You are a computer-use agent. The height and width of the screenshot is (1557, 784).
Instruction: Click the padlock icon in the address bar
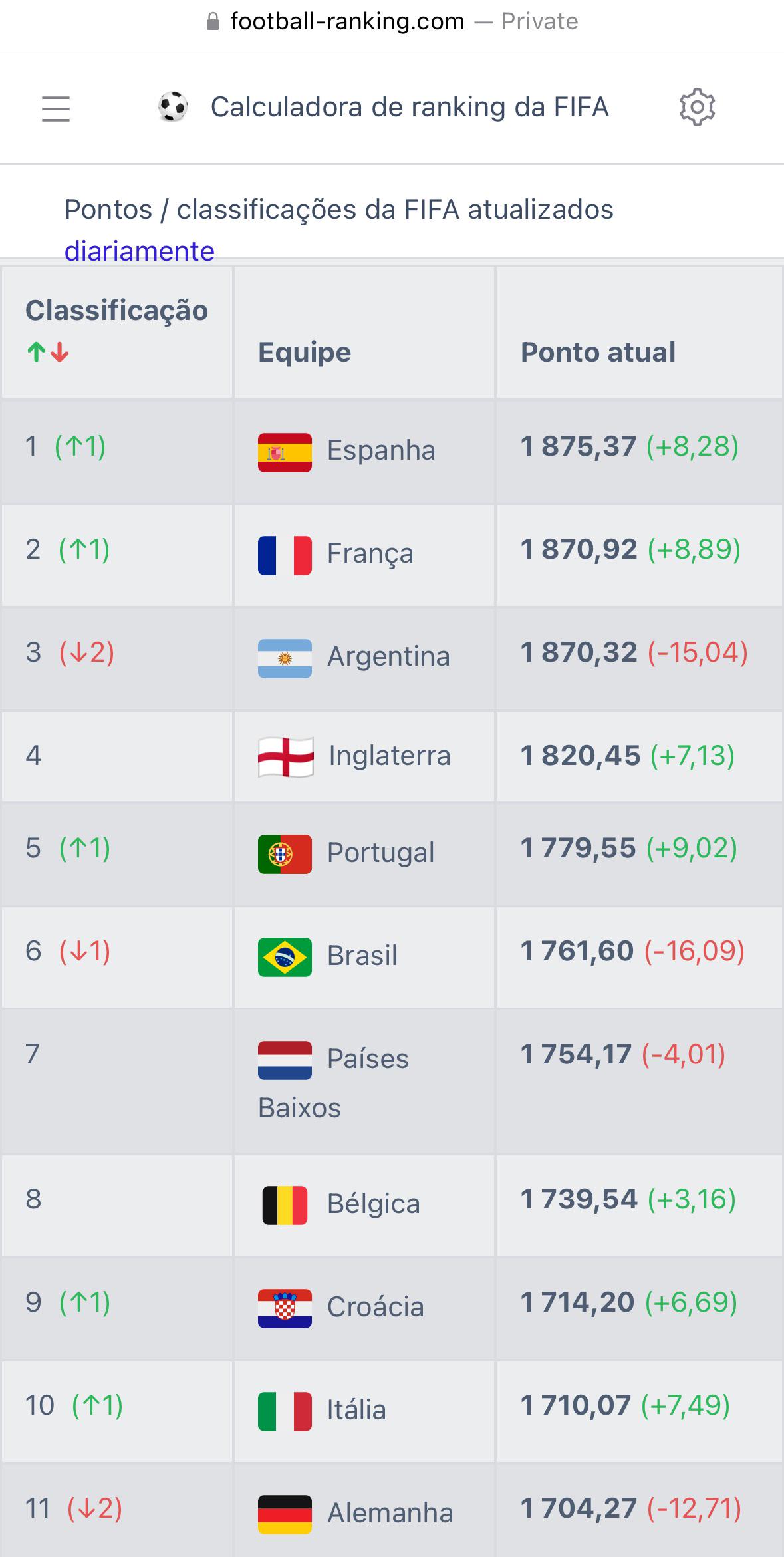[213, 20]
